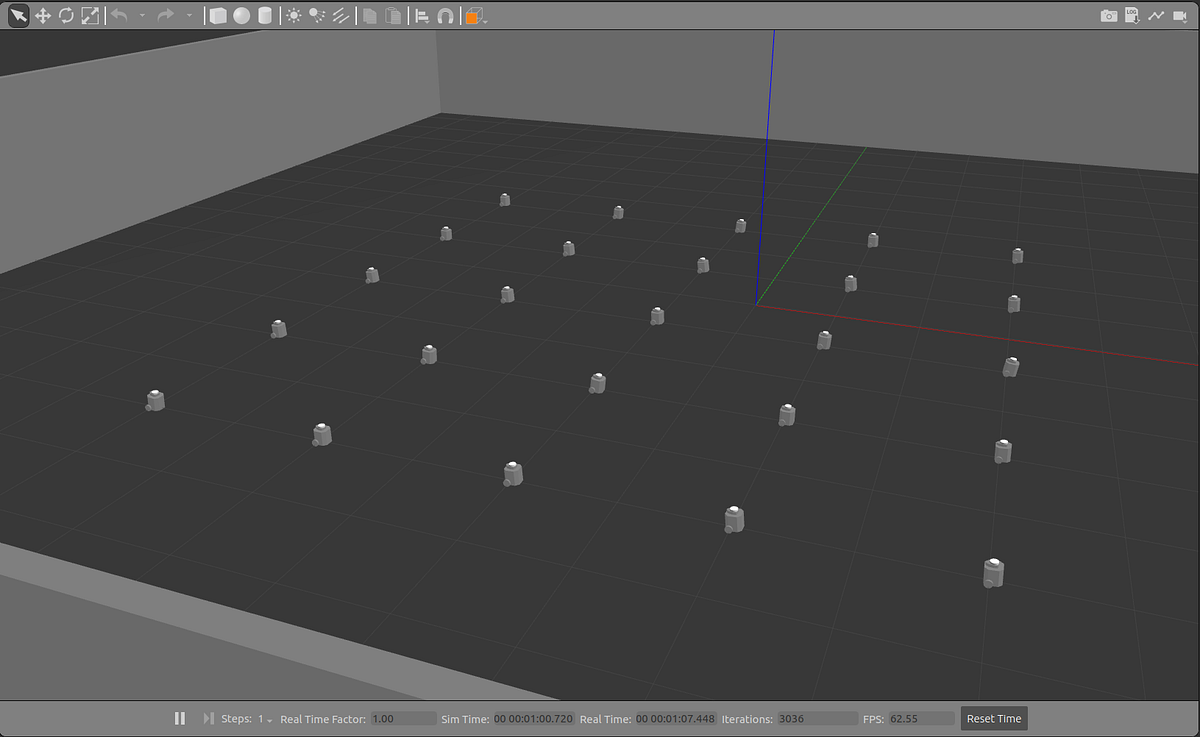The width and height of the screenshot is (1200, 737).
Task: Select the translate mode tool
Action: (43, 15)
